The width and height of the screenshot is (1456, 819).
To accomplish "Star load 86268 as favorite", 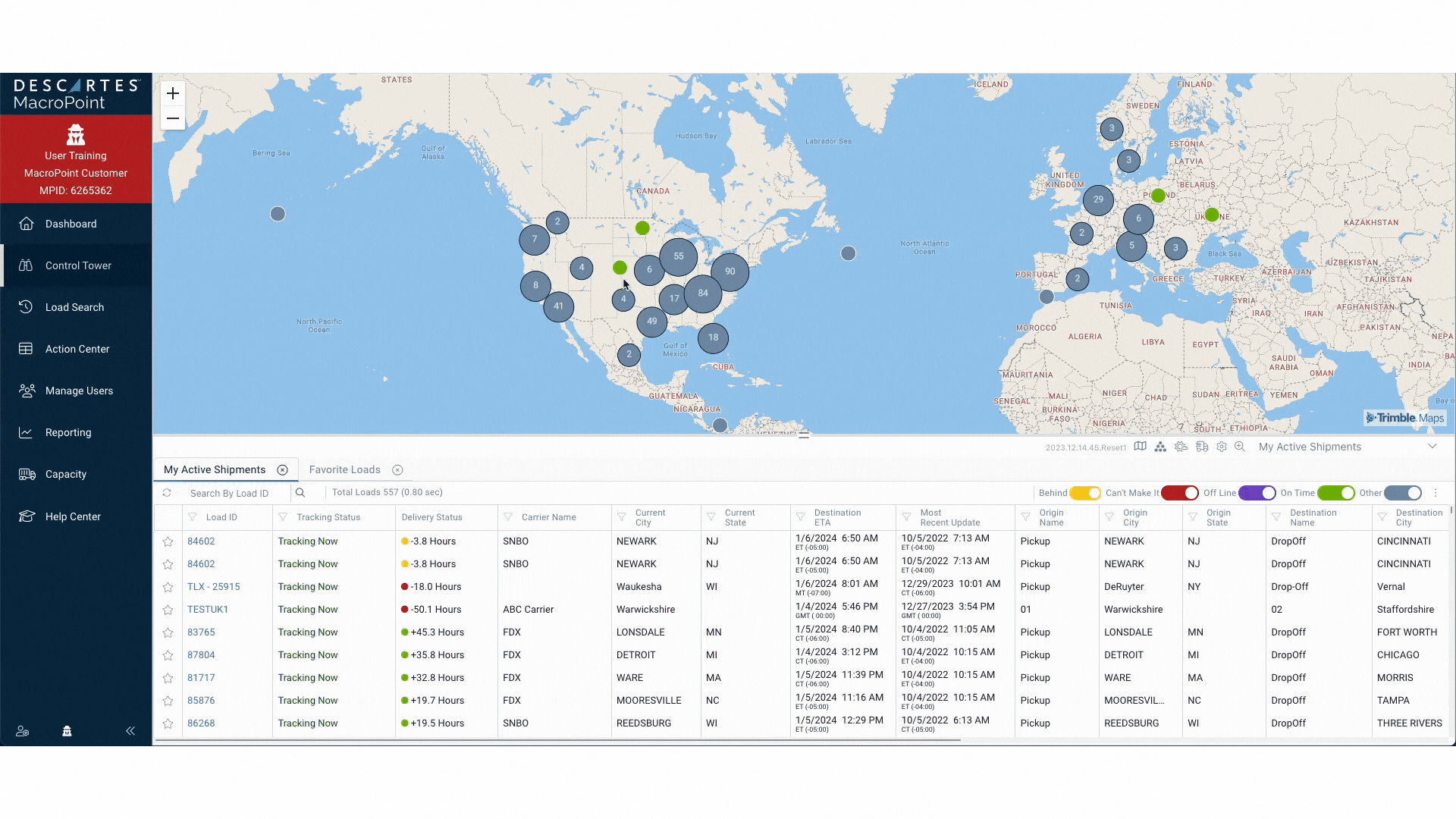I will pos(168,723).
